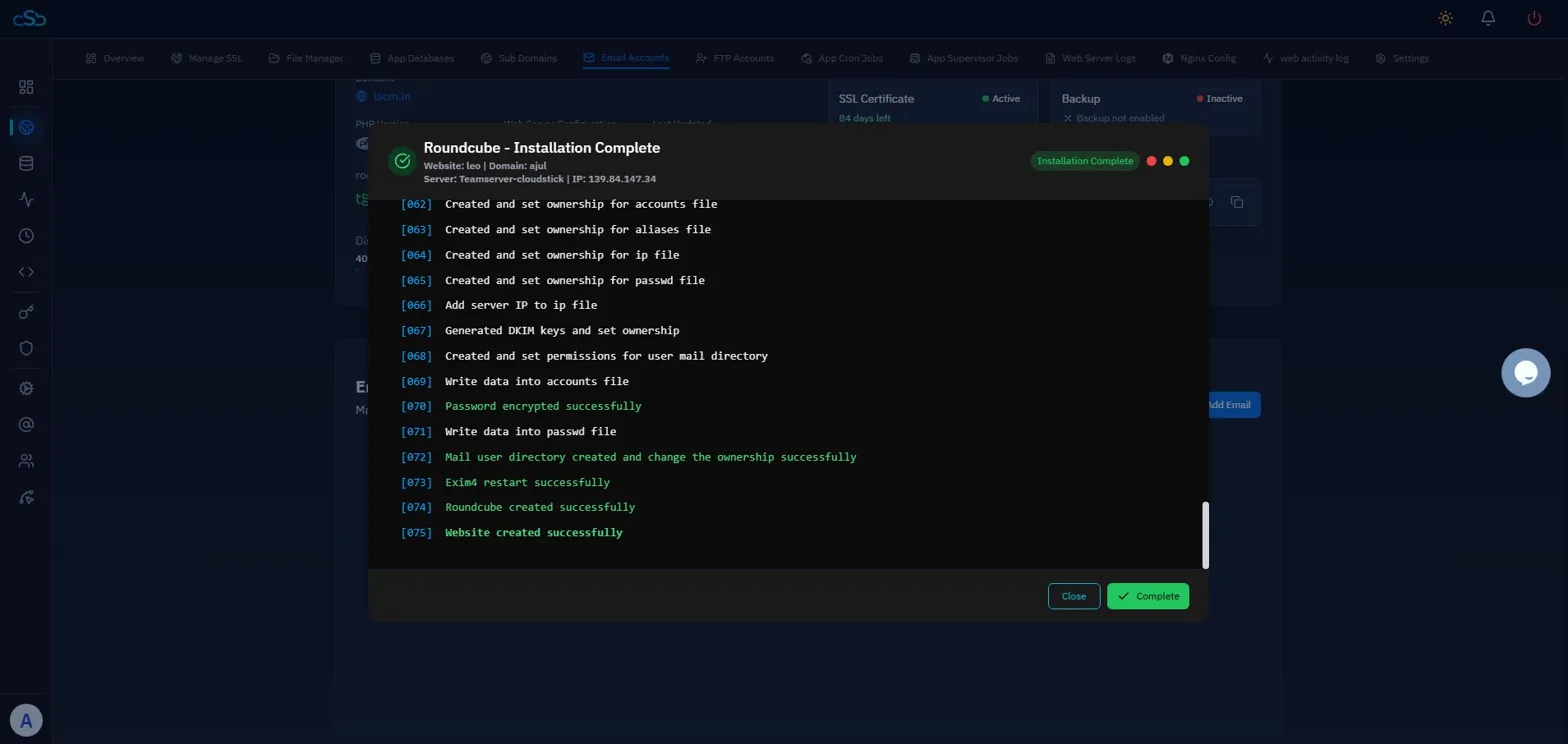Click the red power logout icon
The width and height of the screenshot is (1568, 744).
[1534, 18]
